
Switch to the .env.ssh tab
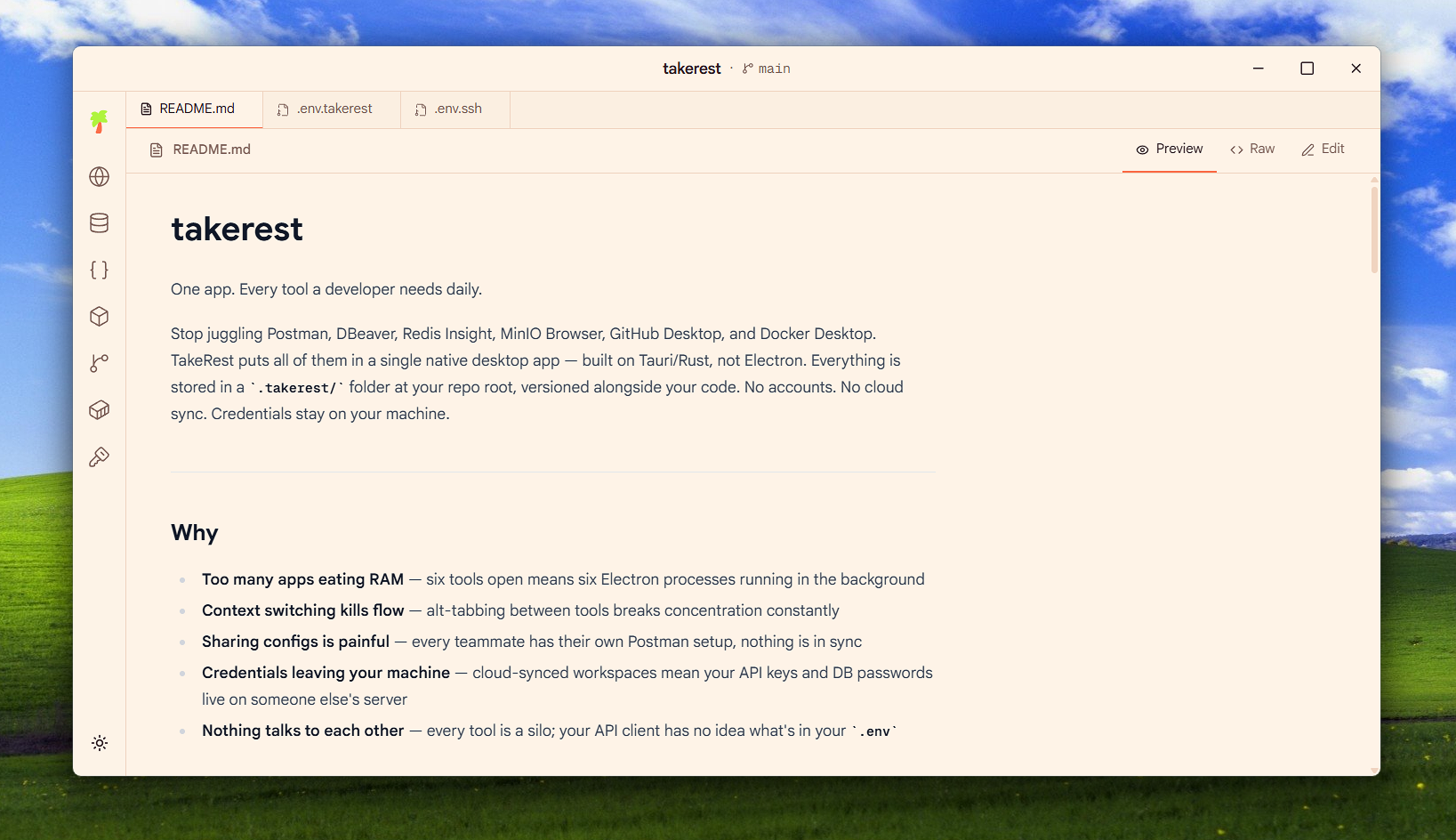click(455, 109)
